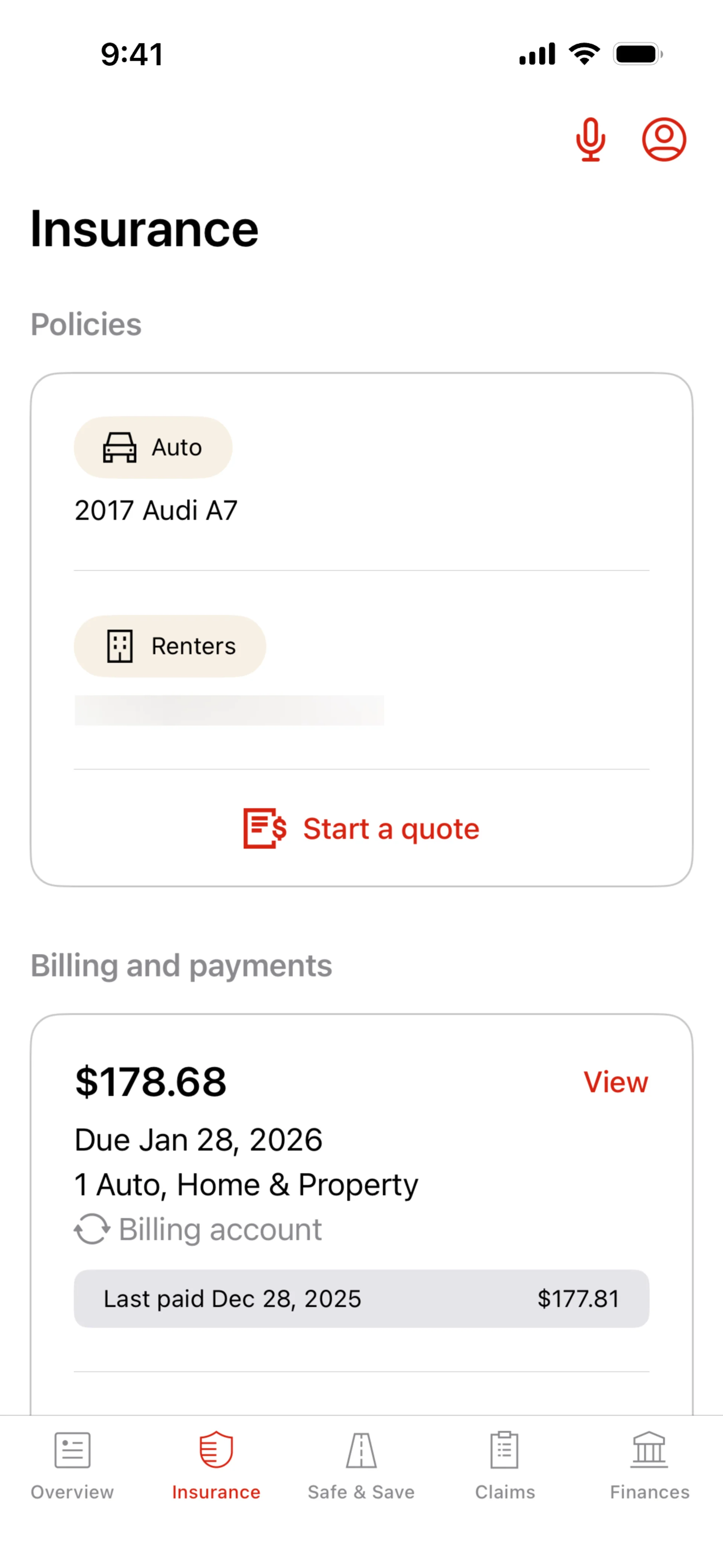
Task: Tap the car icon in the Auto badge
Action: coord(119,448)
